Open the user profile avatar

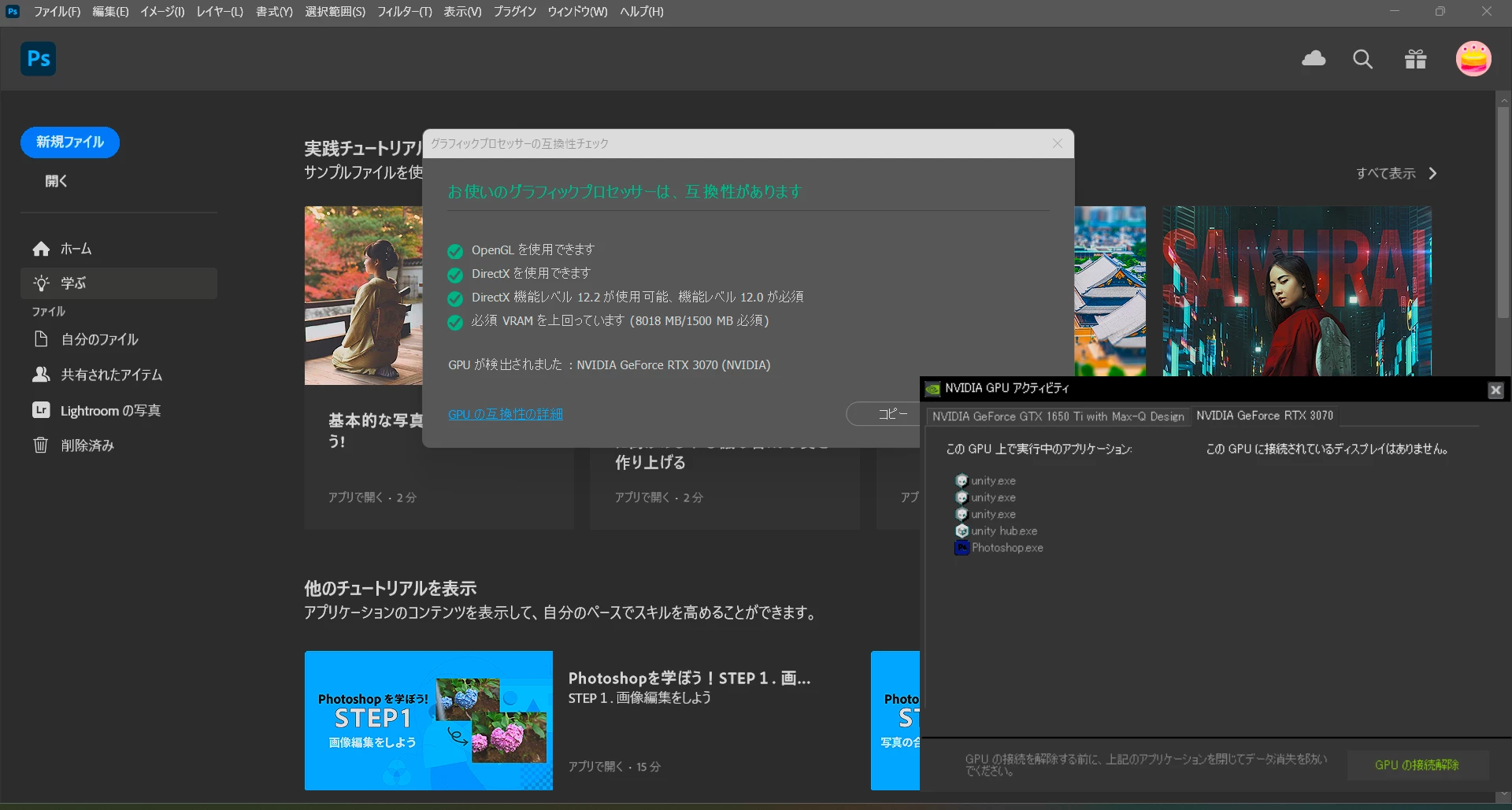click(1473, 58)
